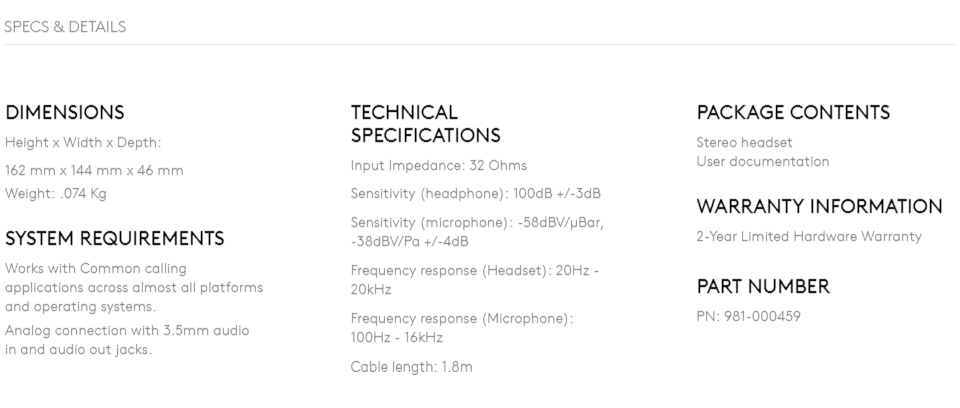Click the Frequency response (Microphone) line
960x408 pixels.
[462, 328]
